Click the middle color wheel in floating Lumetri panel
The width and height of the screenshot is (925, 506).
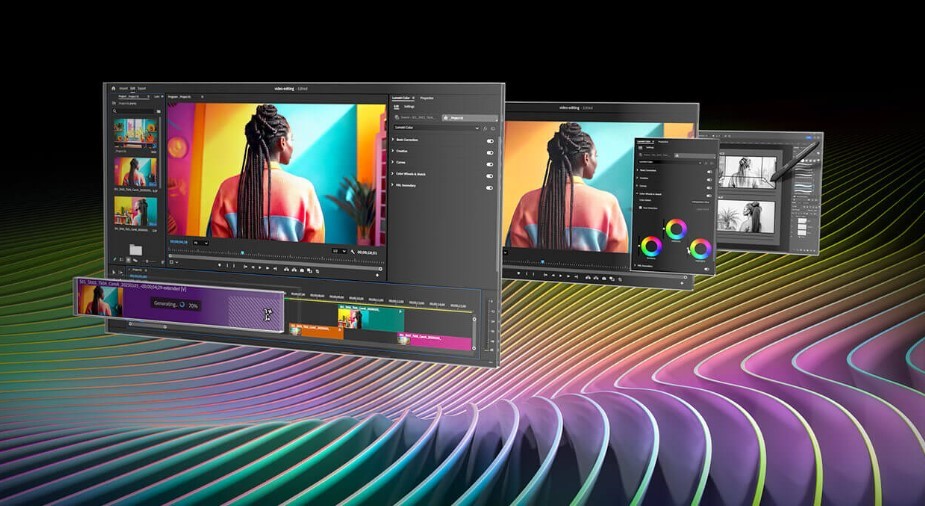676,229
